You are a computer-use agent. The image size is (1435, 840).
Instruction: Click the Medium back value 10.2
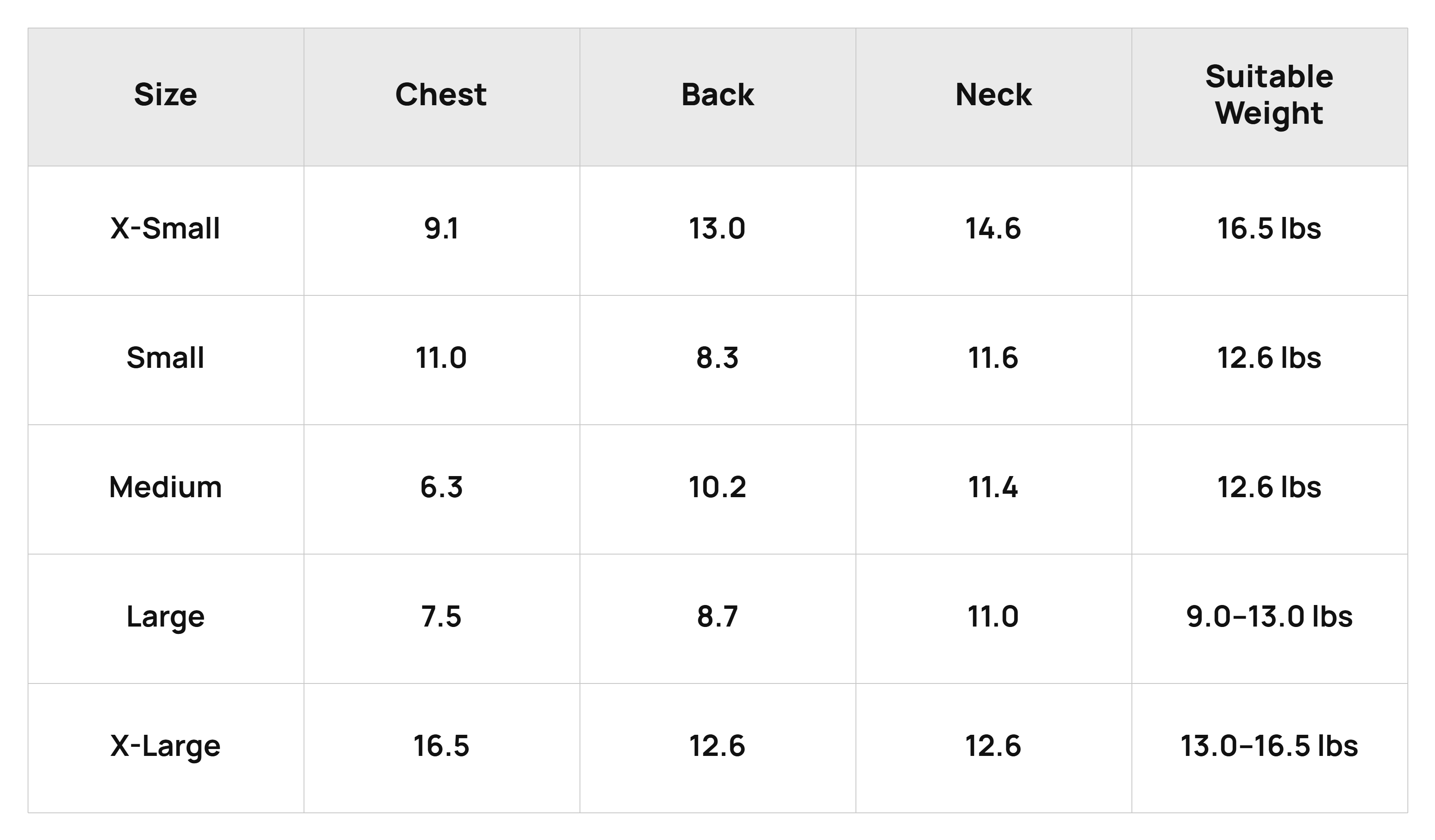click(x=717, y=488)
